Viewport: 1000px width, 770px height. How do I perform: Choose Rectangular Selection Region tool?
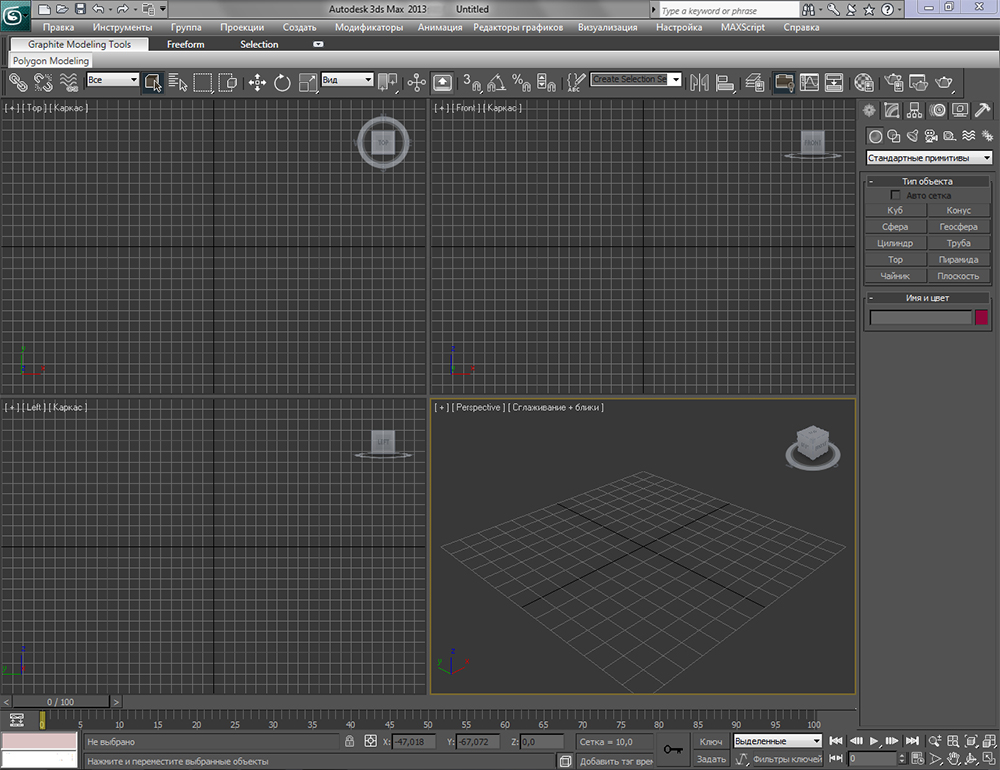click(x=203, y=82)
